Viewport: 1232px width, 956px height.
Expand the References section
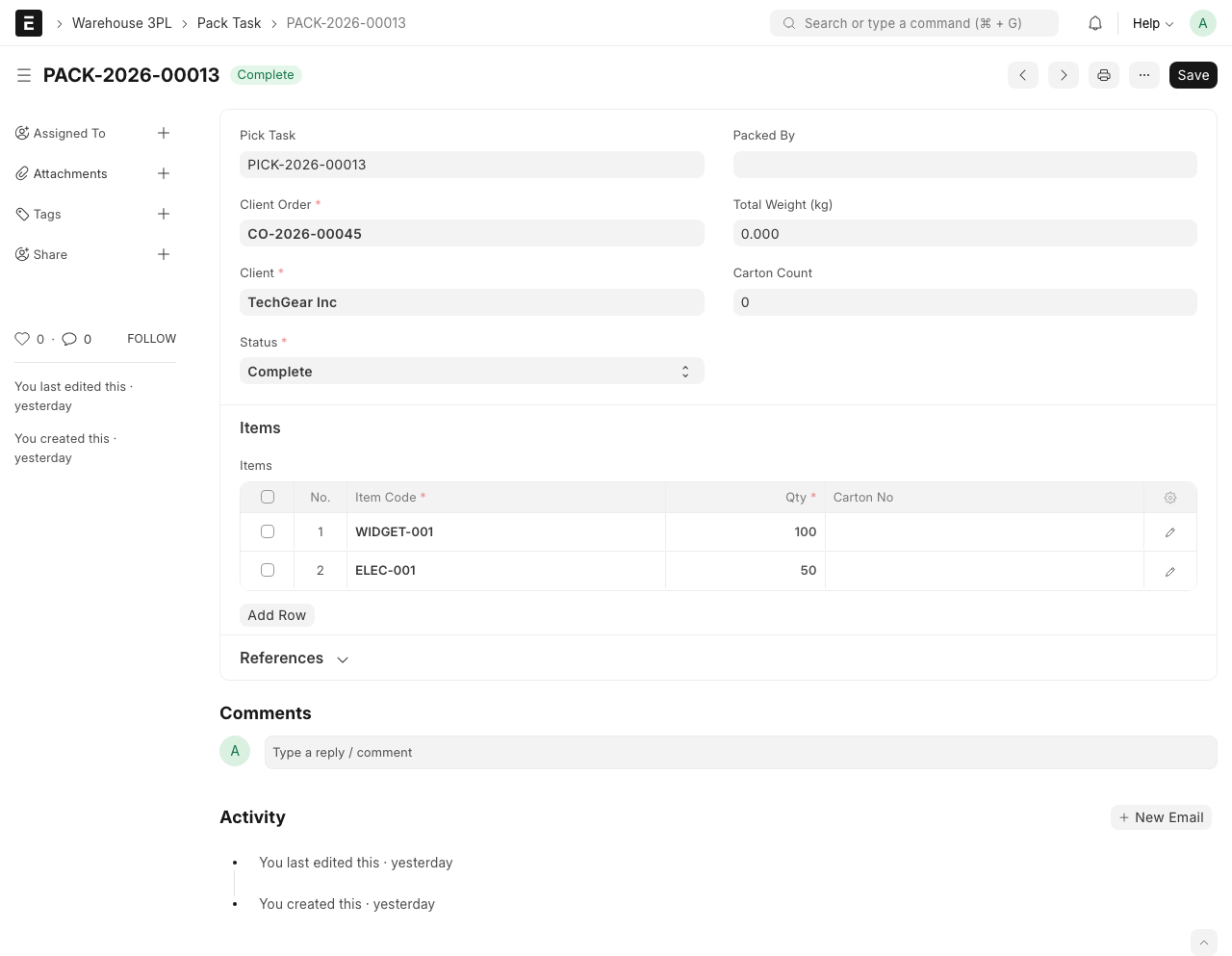294,659
